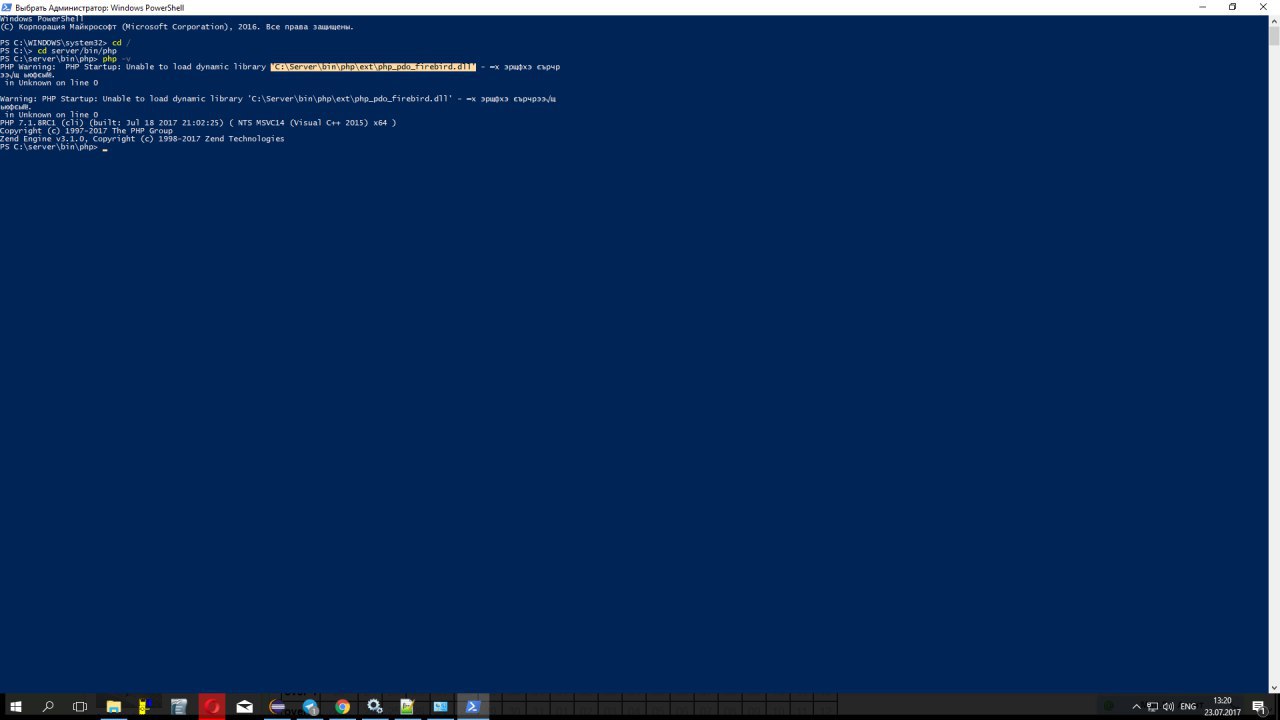Switch input language via ENG indicator
Viewport: 1280px width, 720px height.
click(x=1188, y=707)
